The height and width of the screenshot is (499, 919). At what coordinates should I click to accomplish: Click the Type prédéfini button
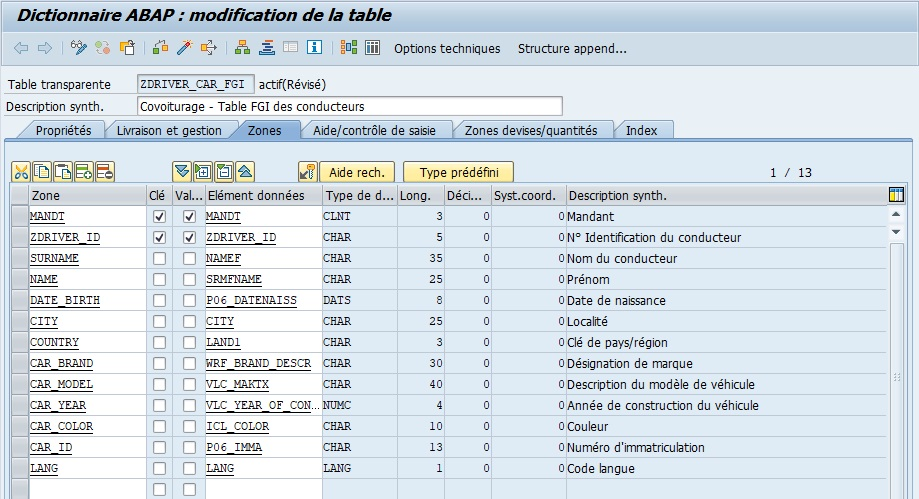click(x=459, y=173)
